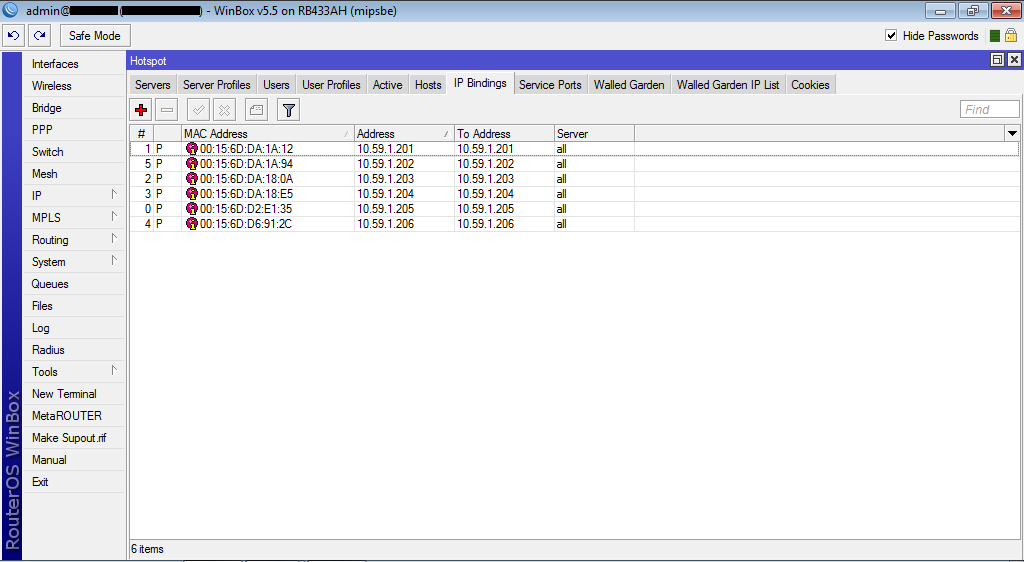Open the User Profiles tab
Viewport: 1024px width, 562px height.
(331, 85)
